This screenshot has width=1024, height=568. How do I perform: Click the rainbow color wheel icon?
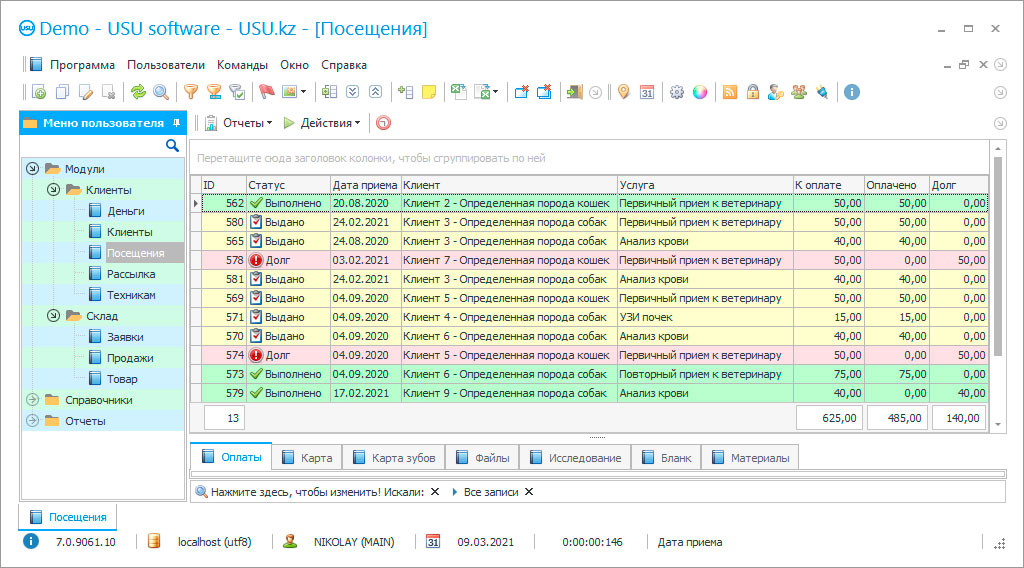click(x=700, y=92)
